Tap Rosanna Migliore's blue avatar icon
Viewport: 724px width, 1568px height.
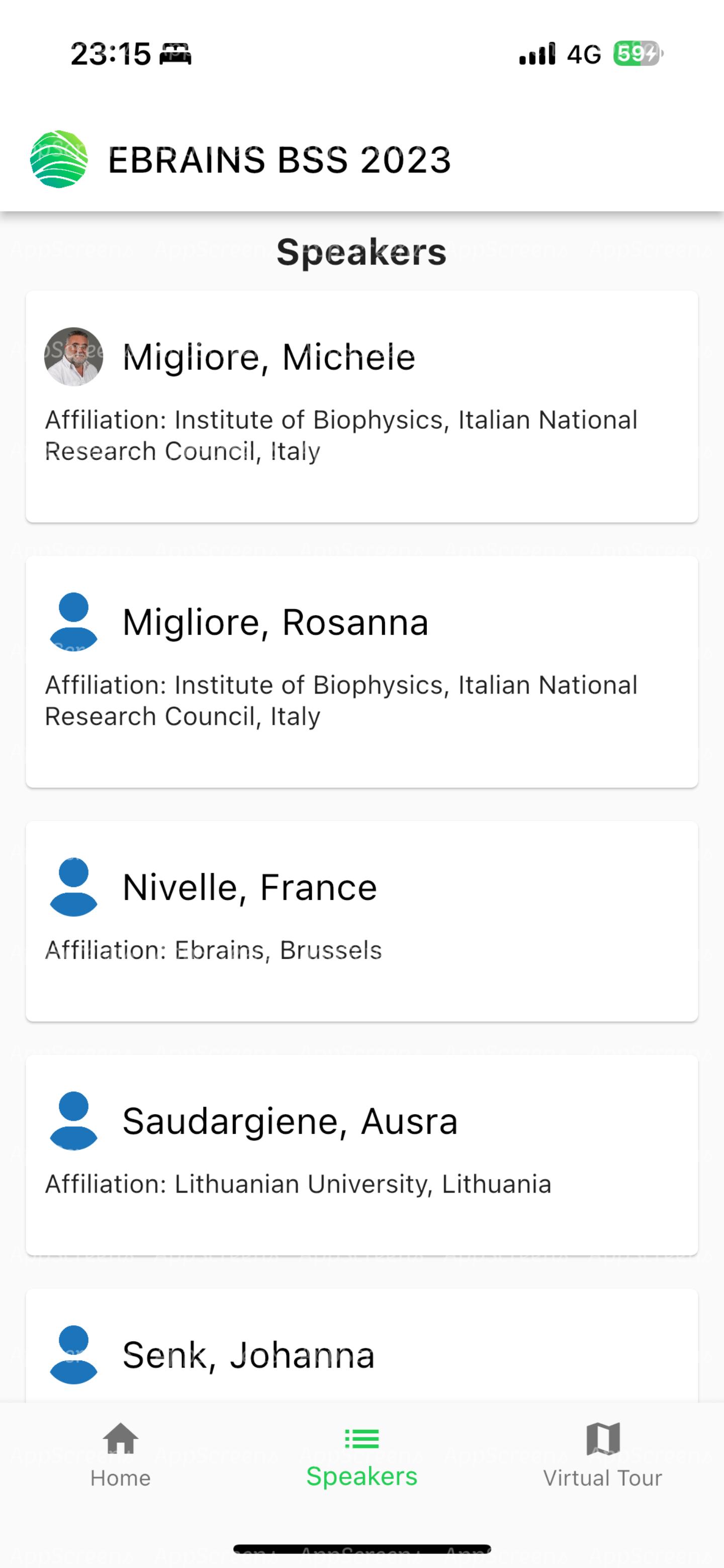point(74,622)
